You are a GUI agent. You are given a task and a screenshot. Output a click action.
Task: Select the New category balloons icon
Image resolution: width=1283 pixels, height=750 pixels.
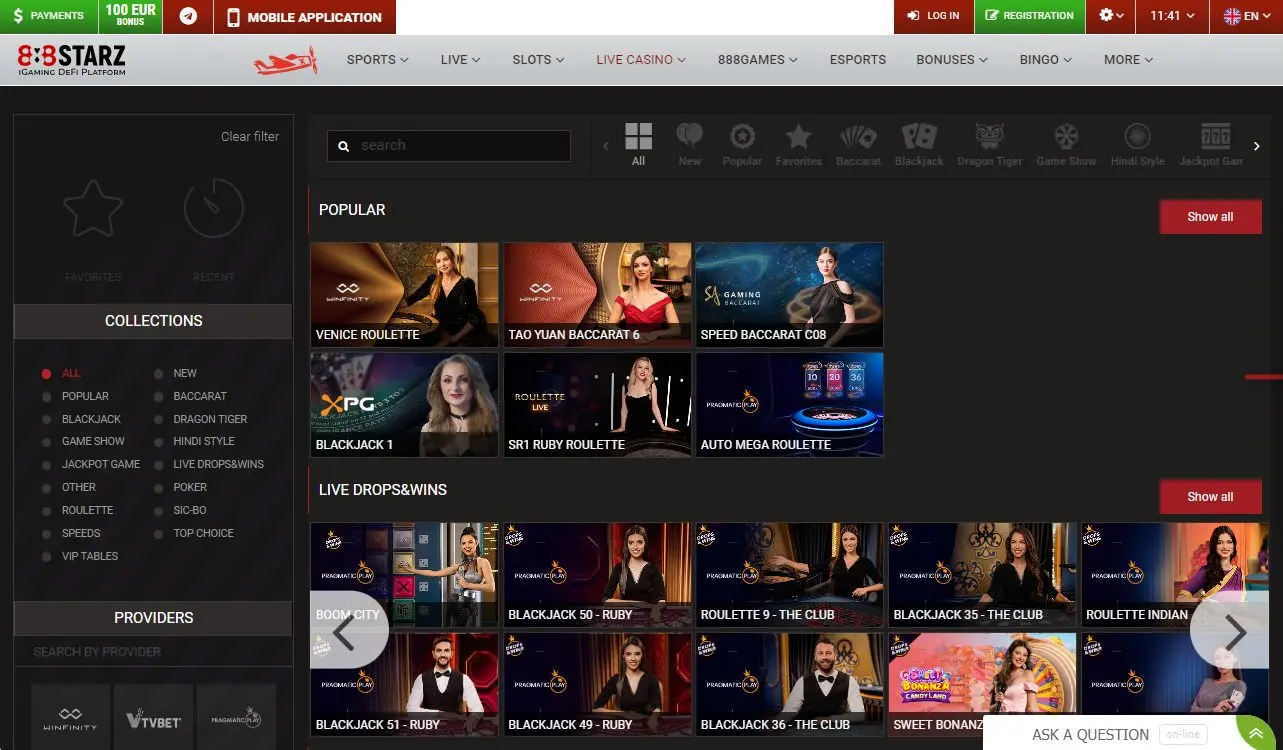[690, 144]
